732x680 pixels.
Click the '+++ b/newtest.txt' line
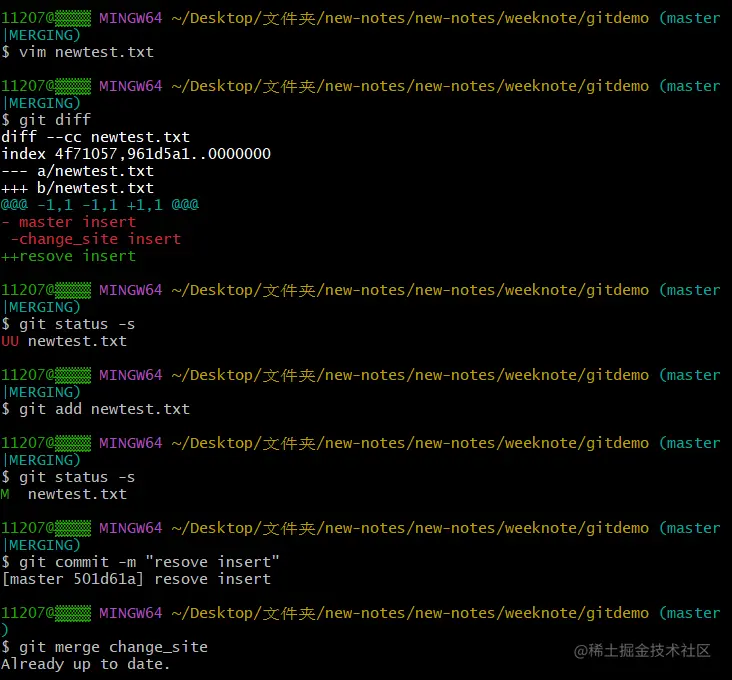pyautogui.click(x=77, y=188)
